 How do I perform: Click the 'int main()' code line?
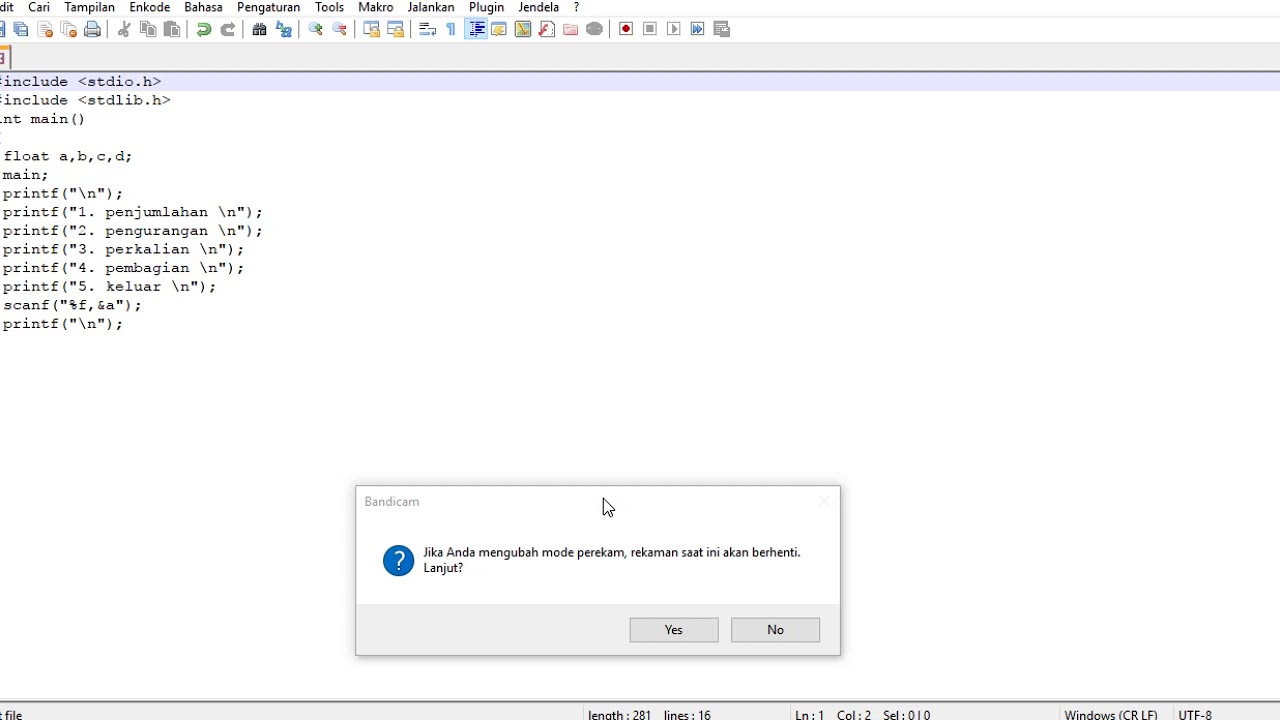[42, 119]
